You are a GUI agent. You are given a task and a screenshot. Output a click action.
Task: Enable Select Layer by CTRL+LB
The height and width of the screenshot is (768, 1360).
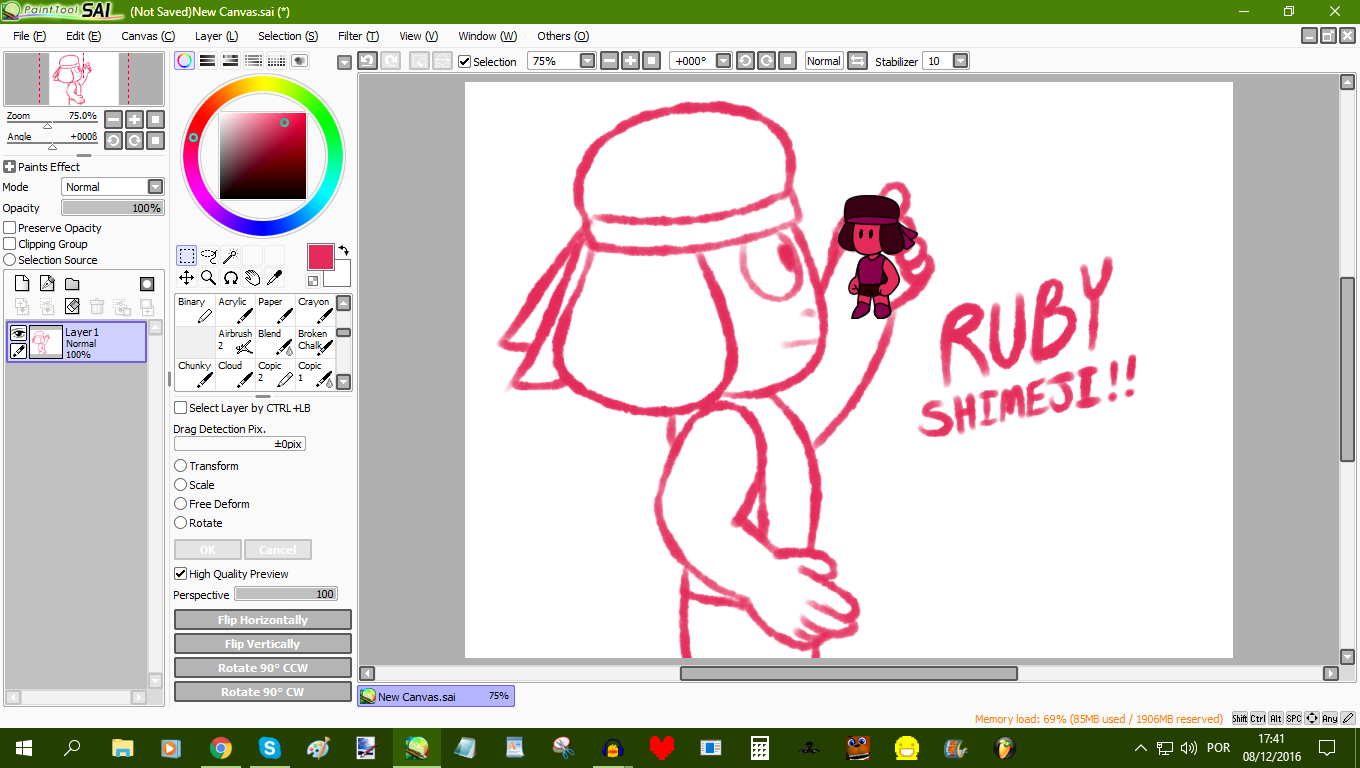point(180,408)
